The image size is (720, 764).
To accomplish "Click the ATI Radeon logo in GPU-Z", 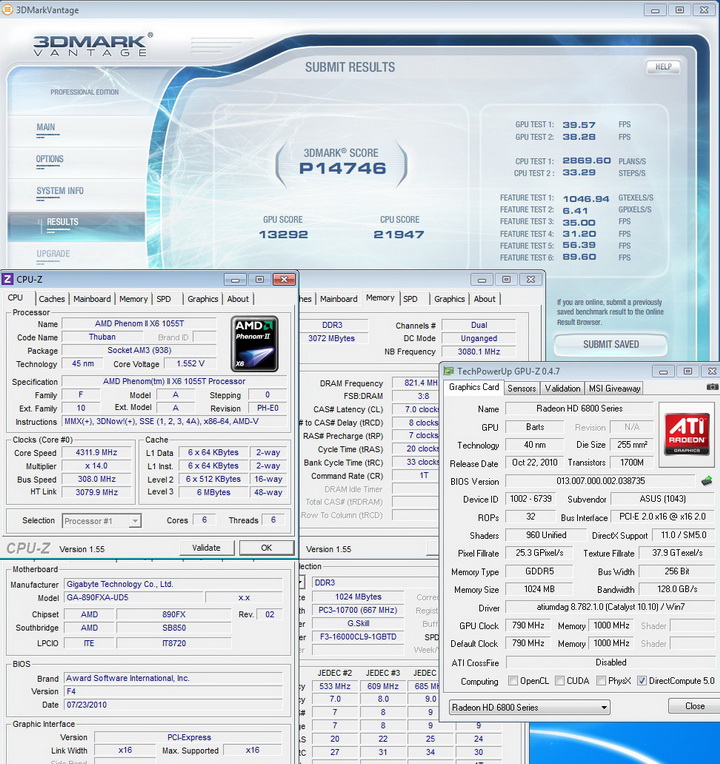I will [686, 434].
